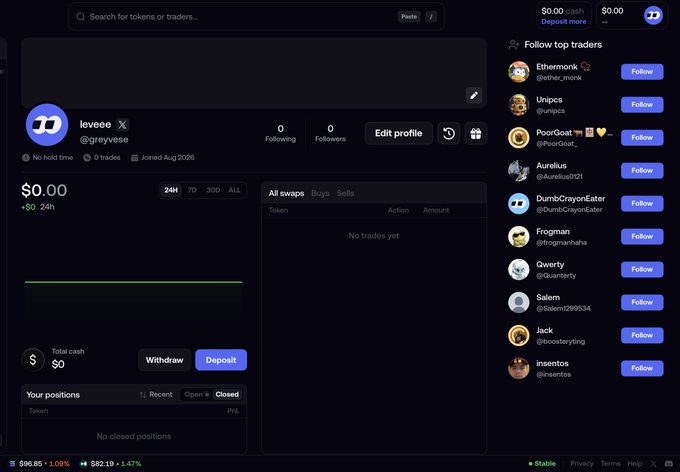Switch positions to Open
The height and width of the screenshot is (472, 680).
pyautogui.click(x=196, y=394)
